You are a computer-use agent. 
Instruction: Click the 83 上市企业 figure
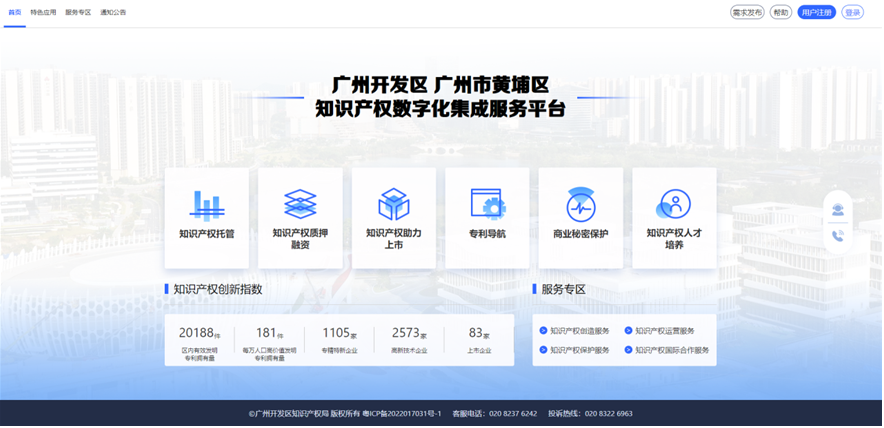click(475, 333)
